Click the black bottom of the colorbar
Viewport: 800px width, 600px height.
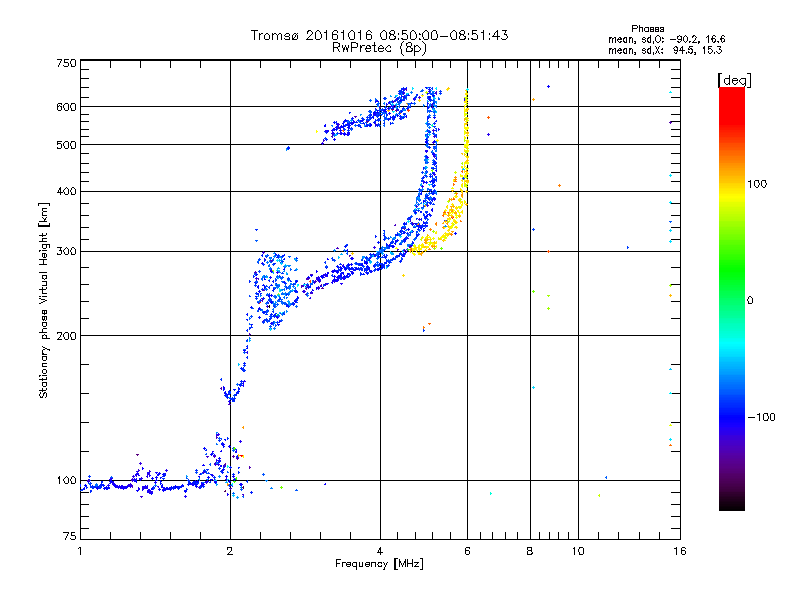click(732, 503)
